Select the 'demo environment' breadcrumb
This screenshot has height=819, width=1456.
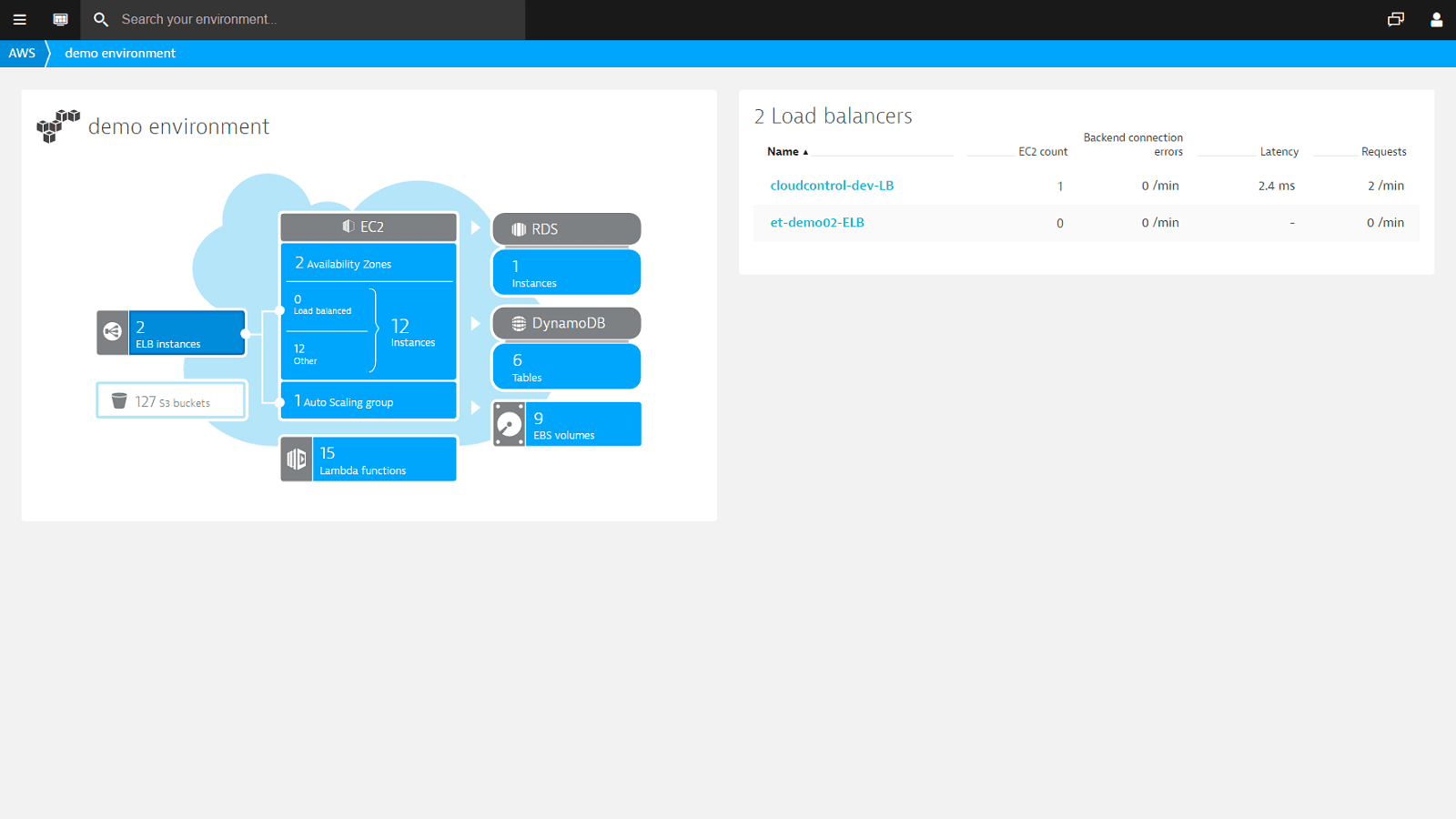120,53
